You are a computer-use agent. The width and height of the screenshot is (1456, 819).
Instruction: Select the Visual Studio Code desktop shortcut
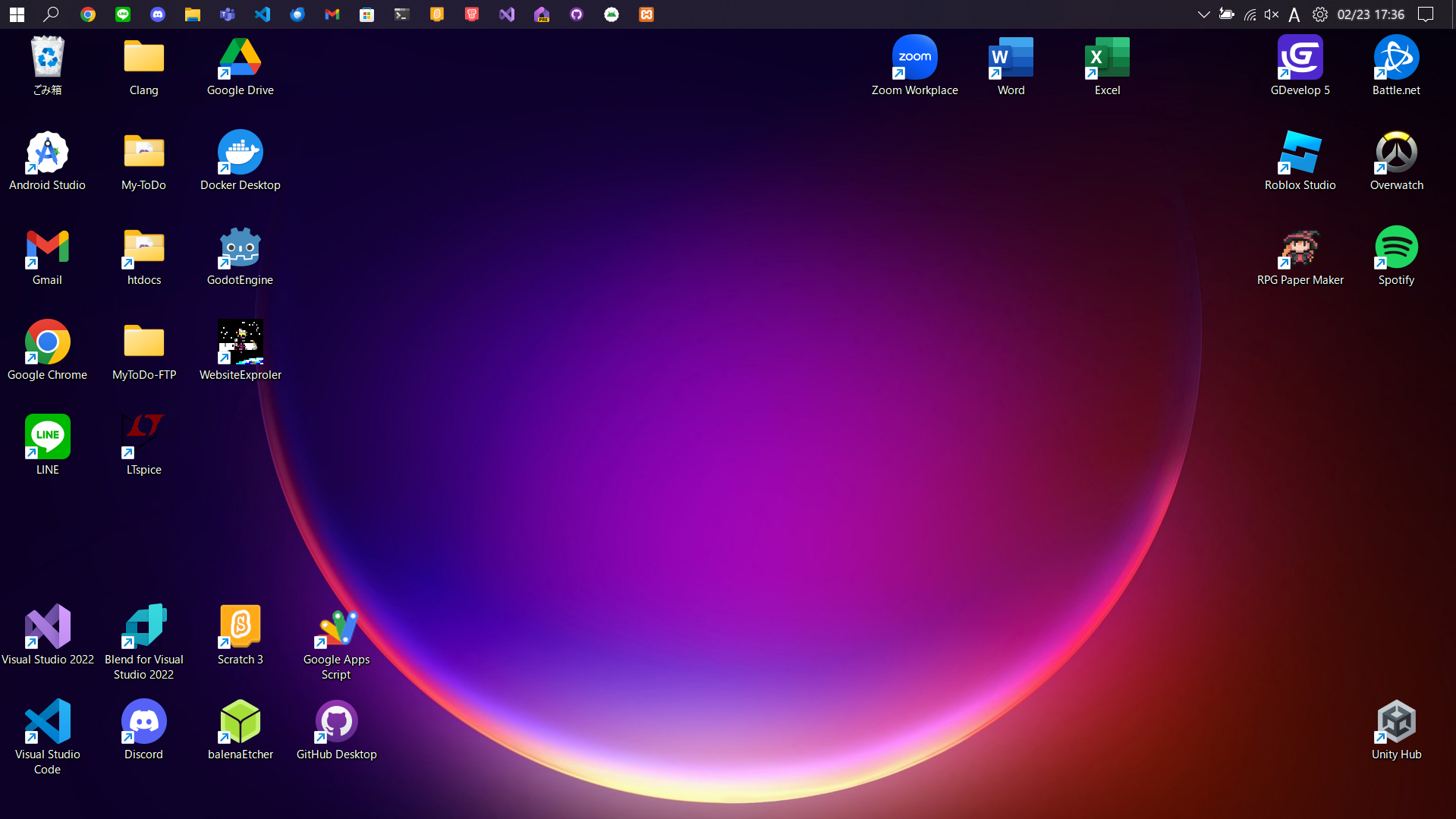pos(47,738)
